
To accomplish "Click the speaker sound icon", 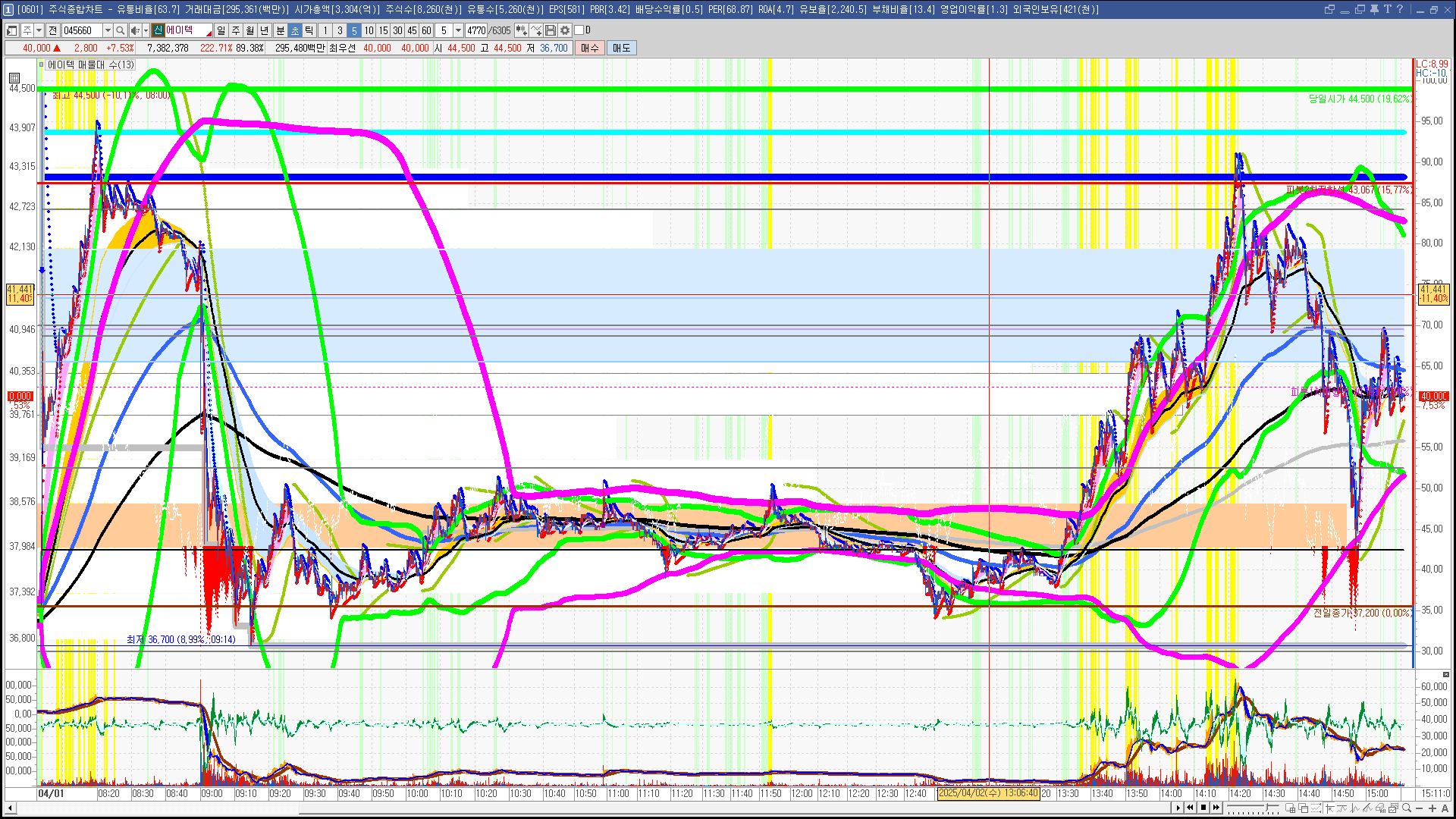I will tap(134, 30).
